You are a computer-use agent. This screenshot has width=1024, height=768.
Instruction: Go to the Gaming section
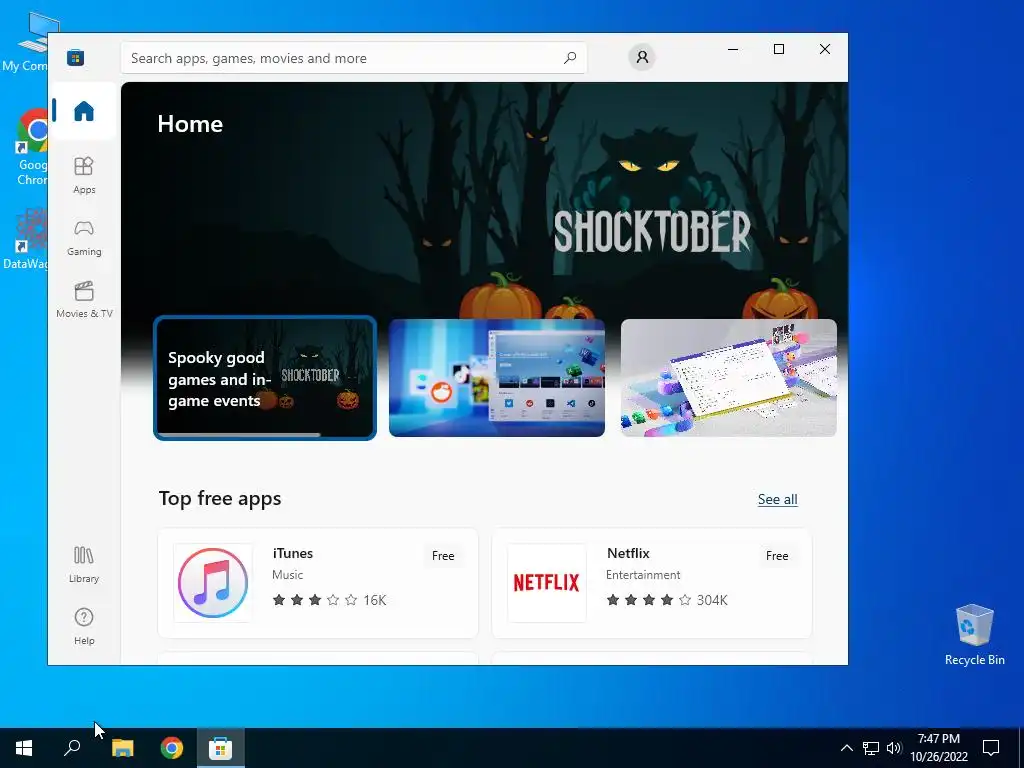click(x=84, y=237)
